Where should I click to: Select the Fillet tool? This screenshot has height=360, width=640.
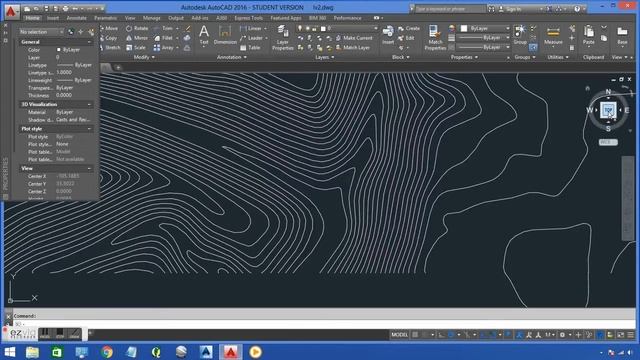[x=164, y=38]
